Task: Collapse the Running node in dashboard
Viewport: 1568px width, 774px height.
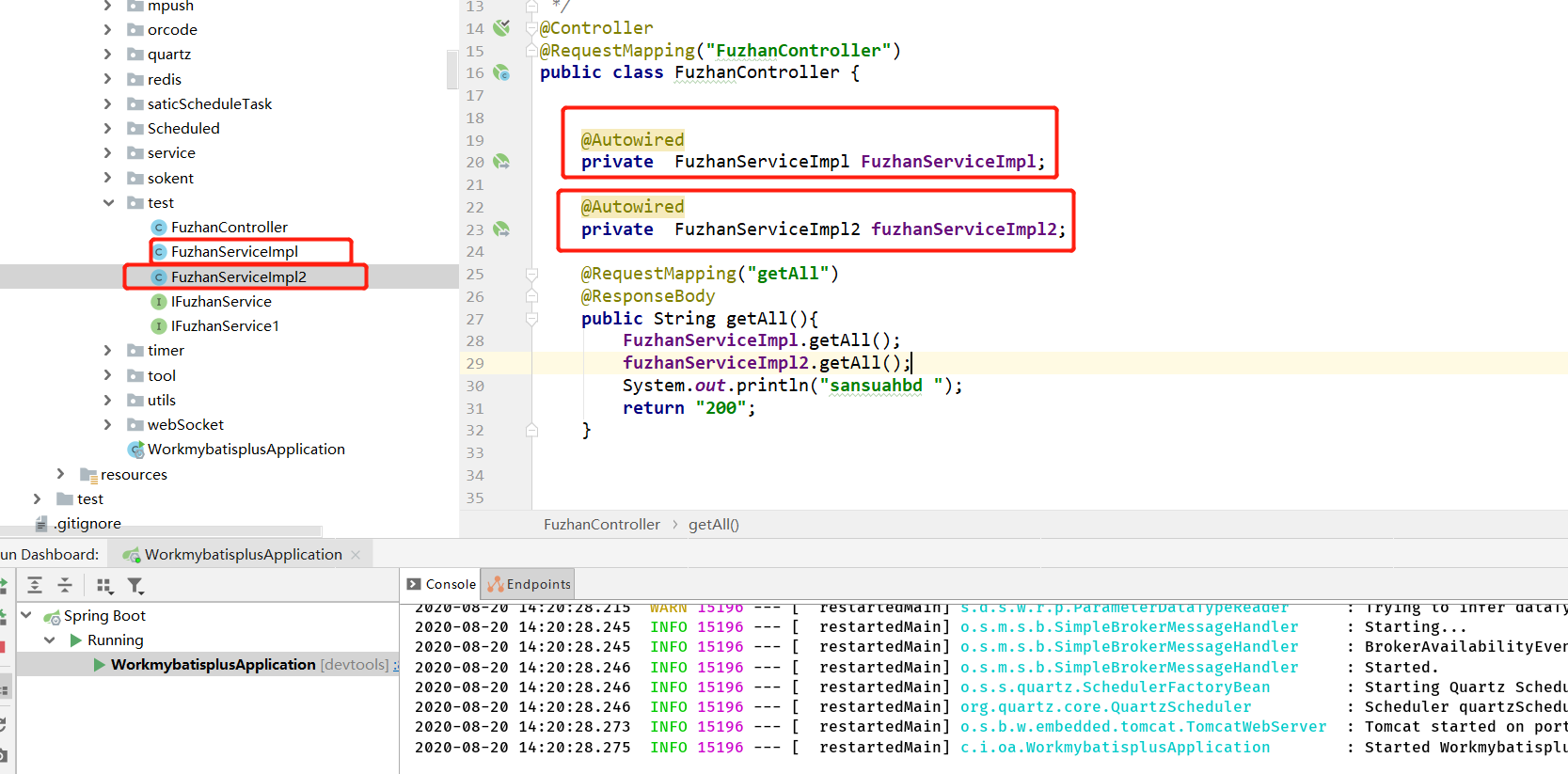Action: point(50,640)
